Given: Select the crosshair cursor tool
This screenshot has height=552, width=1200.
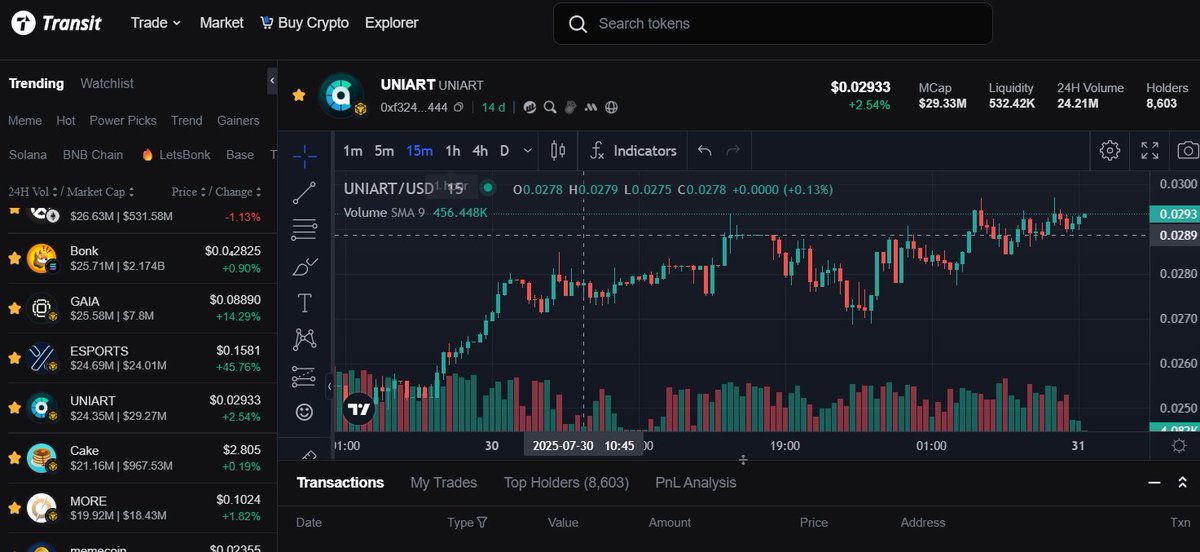Looking at the screenshot, I should [x=305, y=155].
